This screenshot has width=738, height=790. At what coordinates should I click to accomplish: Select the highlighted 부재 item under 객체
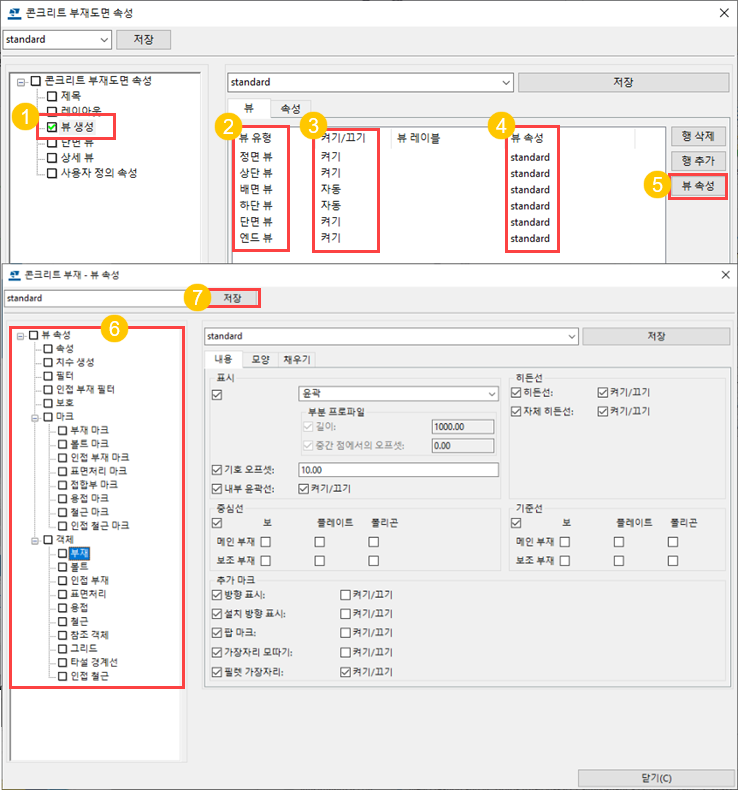coord(79,553)
